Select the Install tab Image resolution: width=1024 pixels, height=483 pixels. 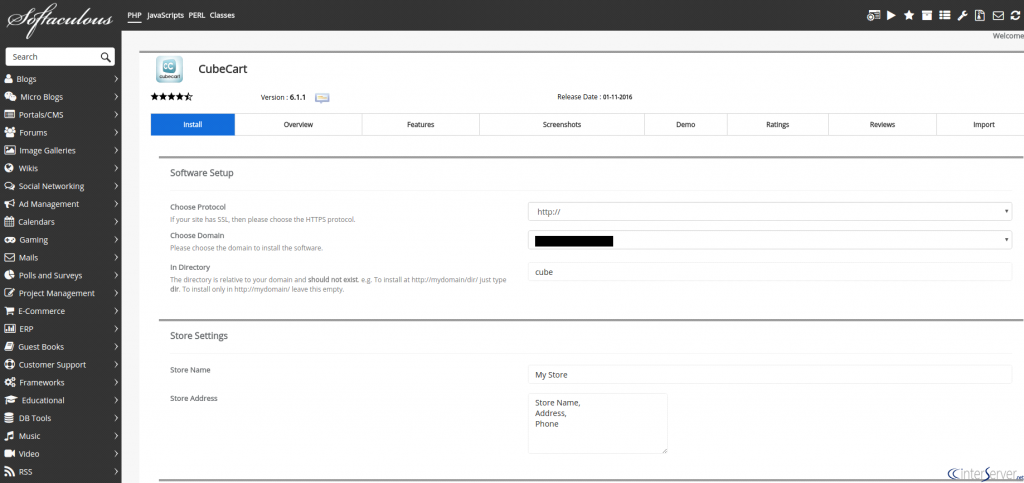pos(193,125)
